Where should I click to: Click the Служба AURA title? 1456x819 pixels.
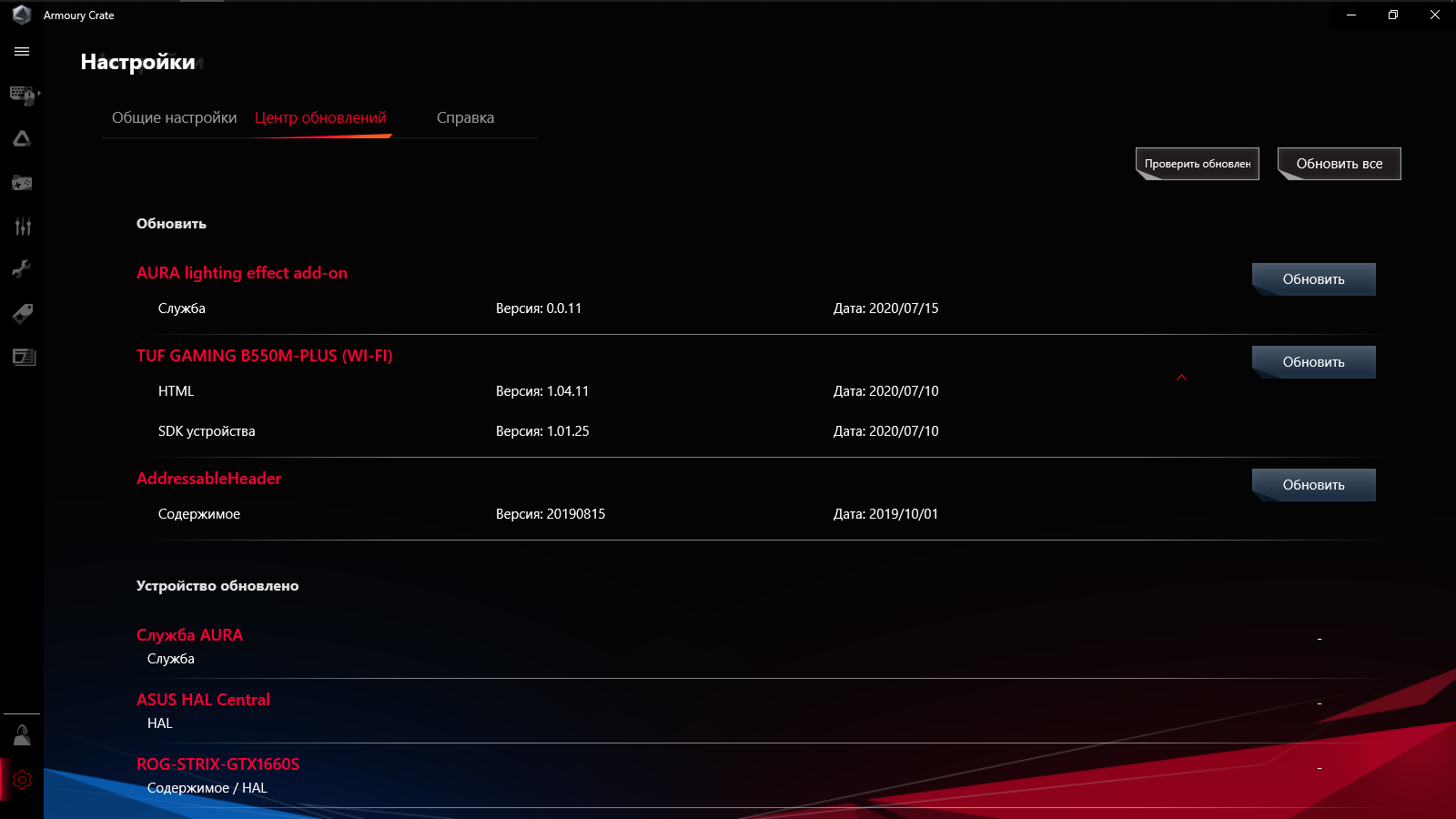pyautogui.click(x=189, y=635)
